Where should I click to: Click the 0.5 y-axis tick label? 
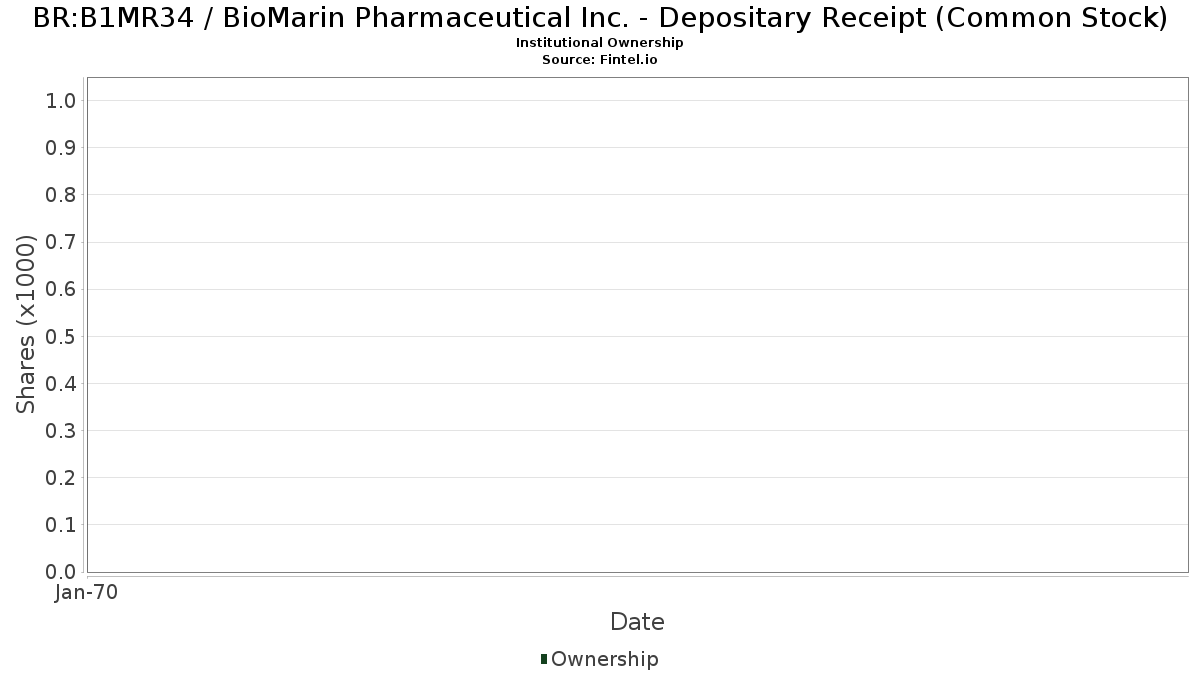[61, 336]
